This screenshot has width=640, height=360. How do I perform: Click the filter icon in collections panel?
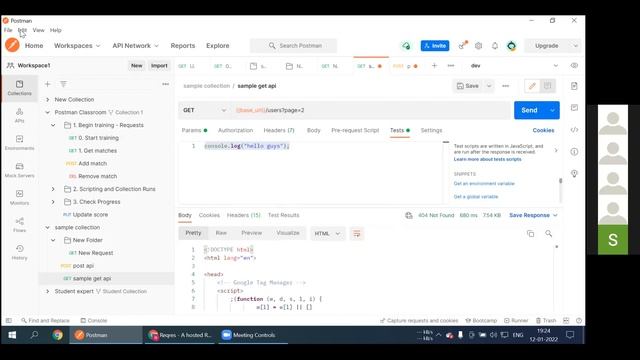click(x=63, y=84)
